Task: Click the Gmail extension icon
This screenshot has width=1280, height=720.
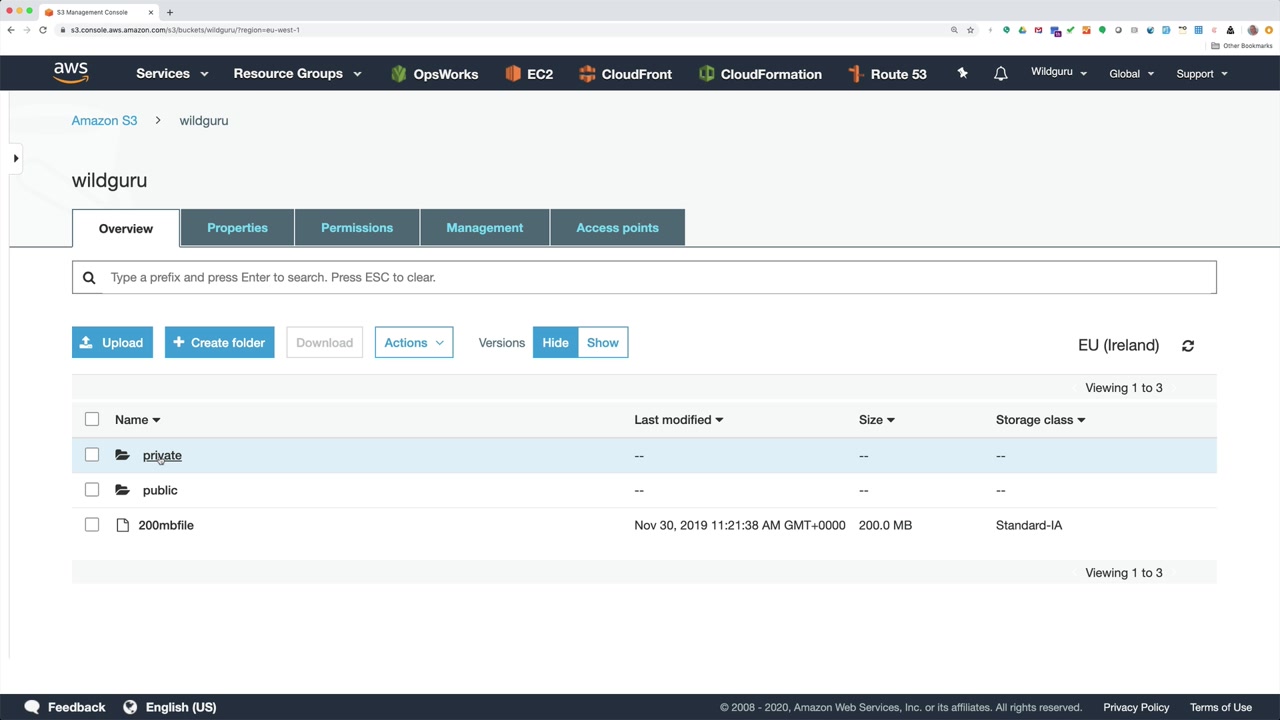Action: (1038, 30)
